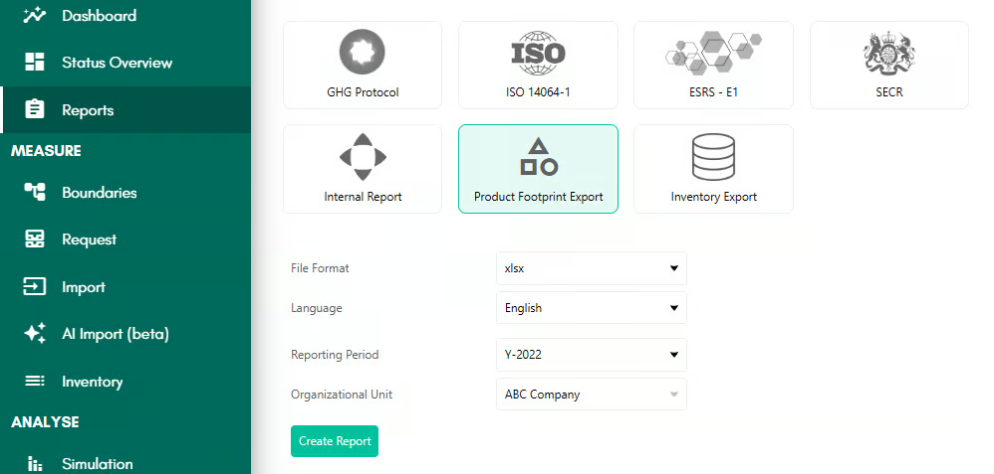Screen dimensions: 994x474
Task: Click the Boundaries hierarchy icon
Action: (34, 192)
